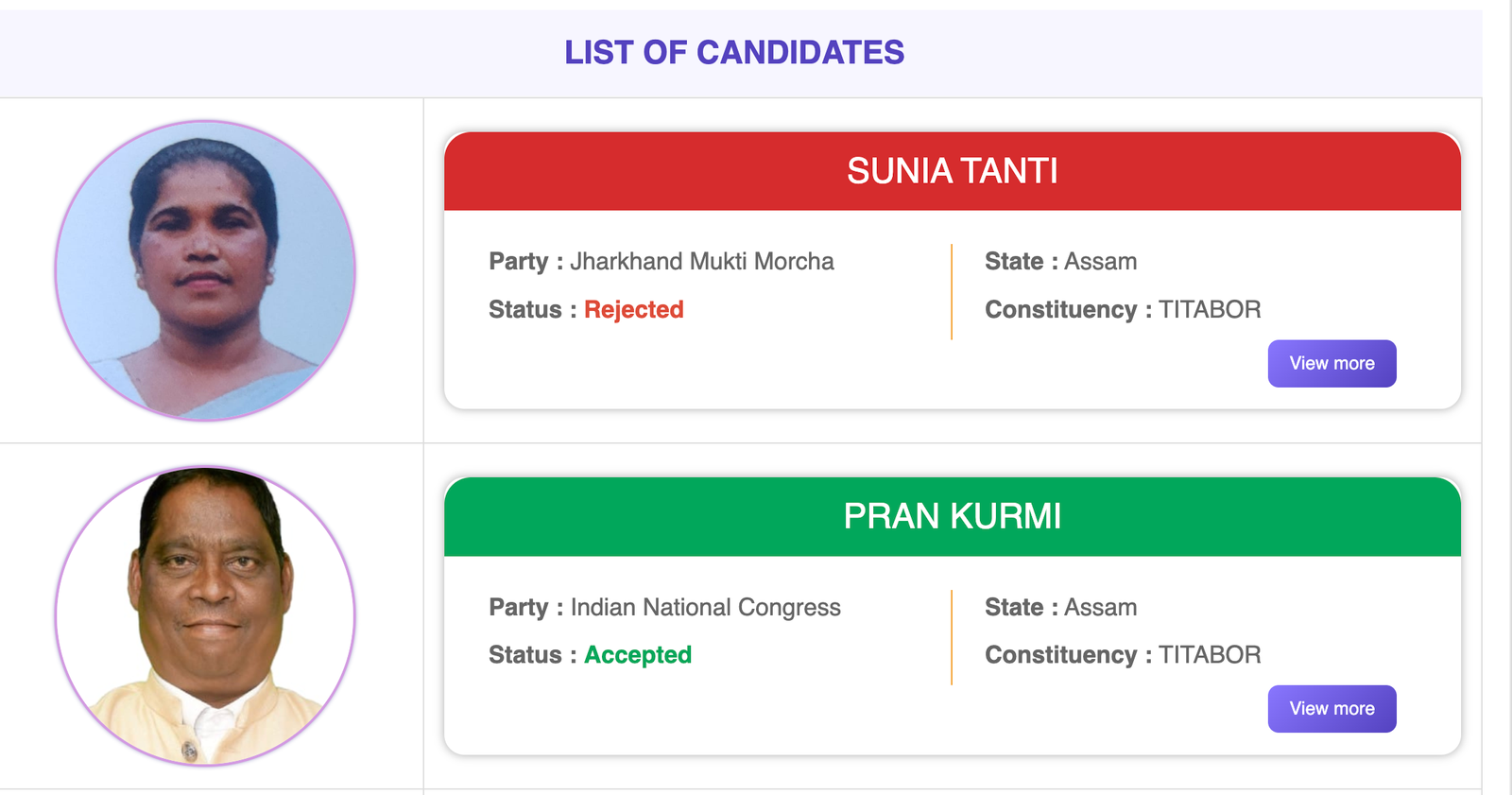Click the orange divider in Sunia Tanti's card
Screen dimensions: 1512x795
click(x=952, y=291)
